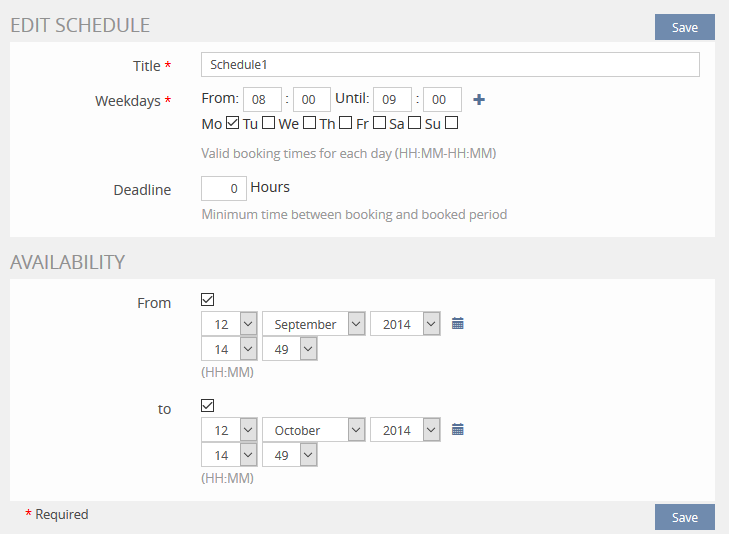
Task: Enable the Tuesday checkbox
Action: 268,124
